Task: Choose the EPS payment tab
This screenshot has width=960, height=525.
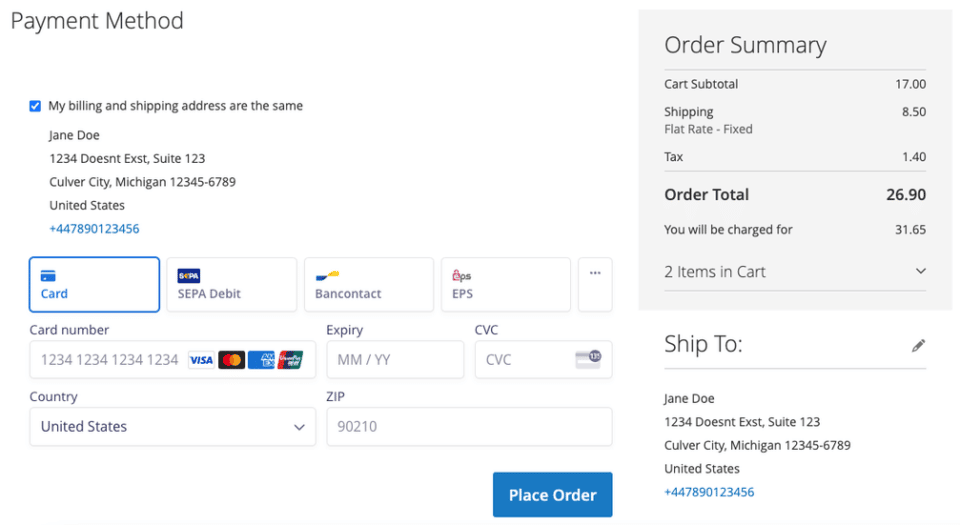Action: [506, 284]
